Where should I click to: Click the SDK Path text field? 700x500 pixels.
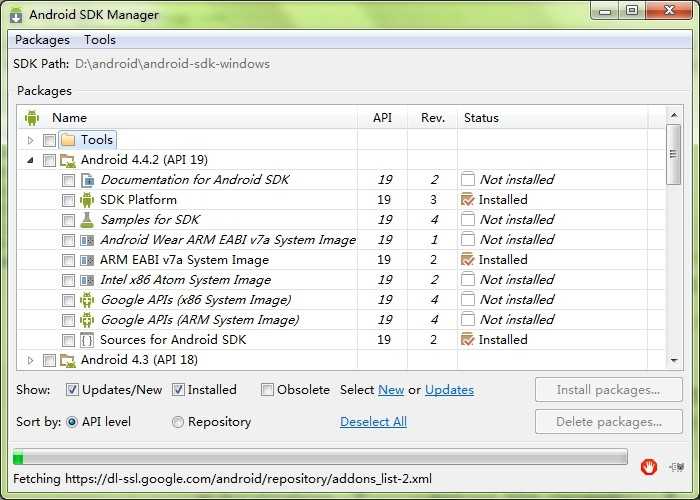pyautogui.click(x=172, y=64)
